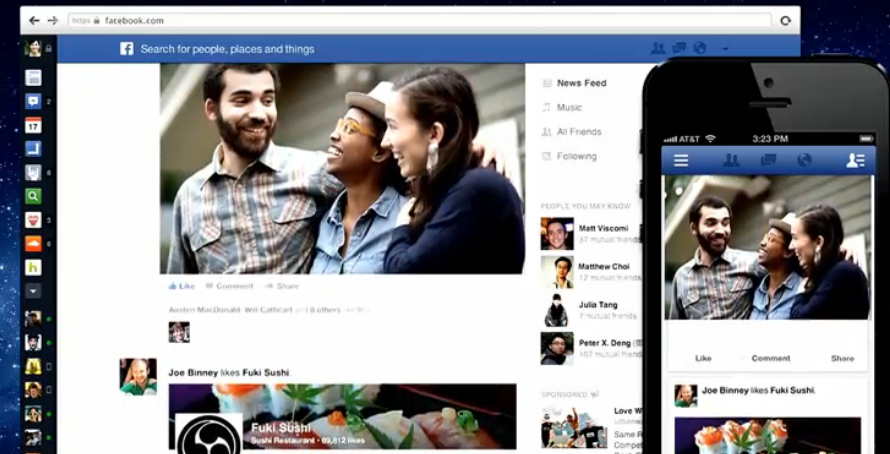Tap friend requests icon in the phone header
Image resolution: width=890 pixels, height=454 pixels.
(731, 161)
